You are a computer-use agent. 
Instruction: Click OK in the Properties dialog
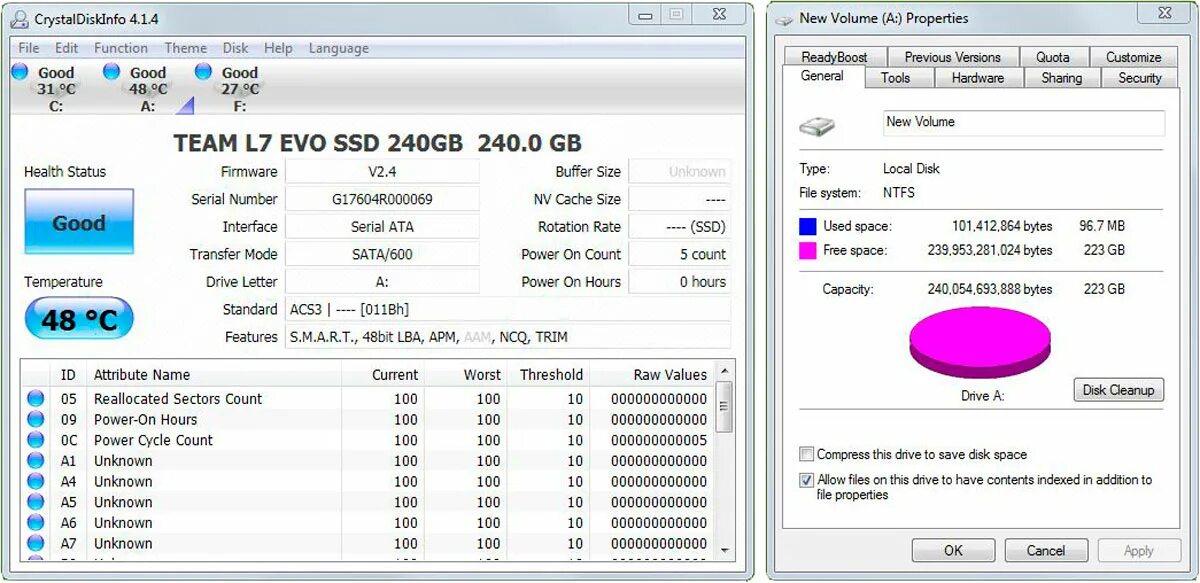coord(953,550)
